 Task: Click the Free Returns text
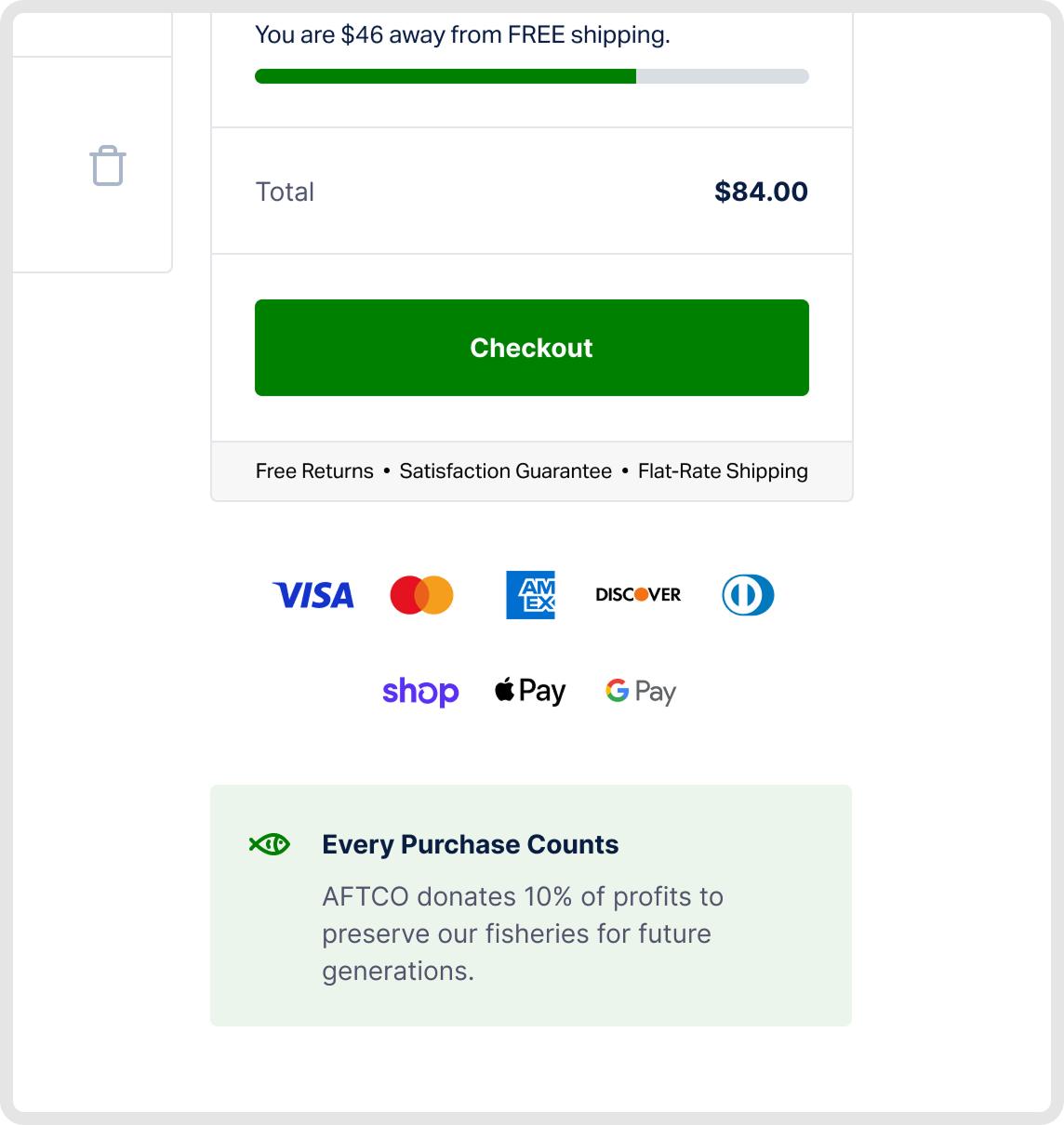coord(314,471)
